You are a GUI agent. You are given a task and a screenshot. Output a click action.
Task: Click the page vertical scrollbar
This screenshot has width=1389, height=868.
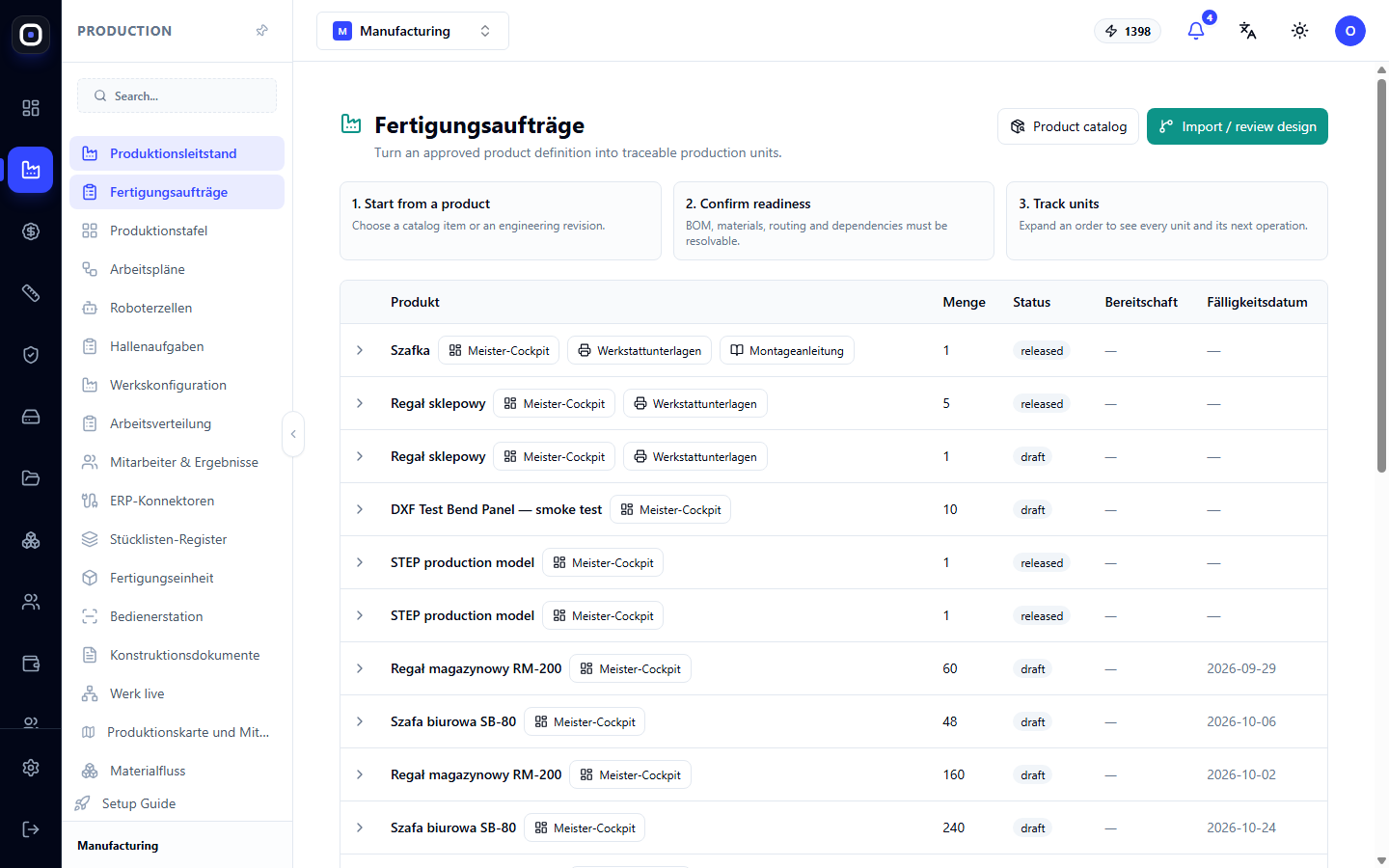1381,275
